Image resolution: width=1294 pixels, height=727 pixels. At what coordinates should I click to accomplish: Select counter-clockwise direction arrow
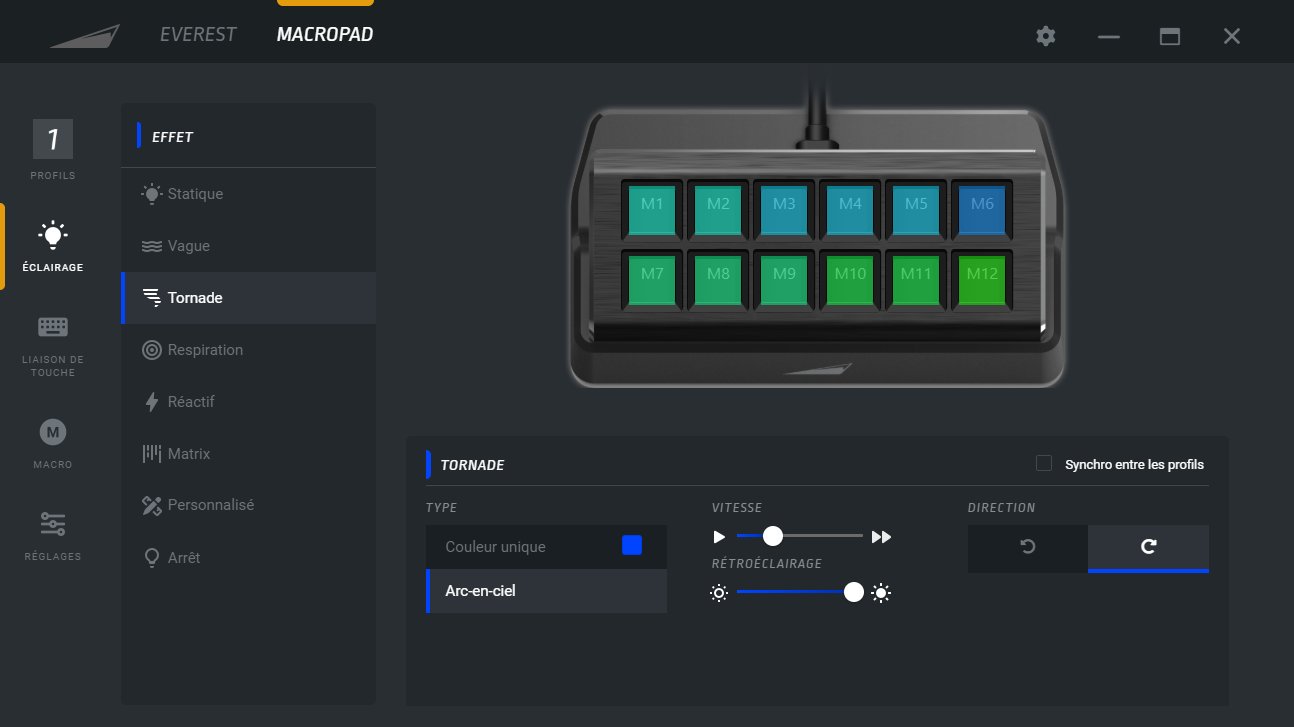[x=1027, y=548]
